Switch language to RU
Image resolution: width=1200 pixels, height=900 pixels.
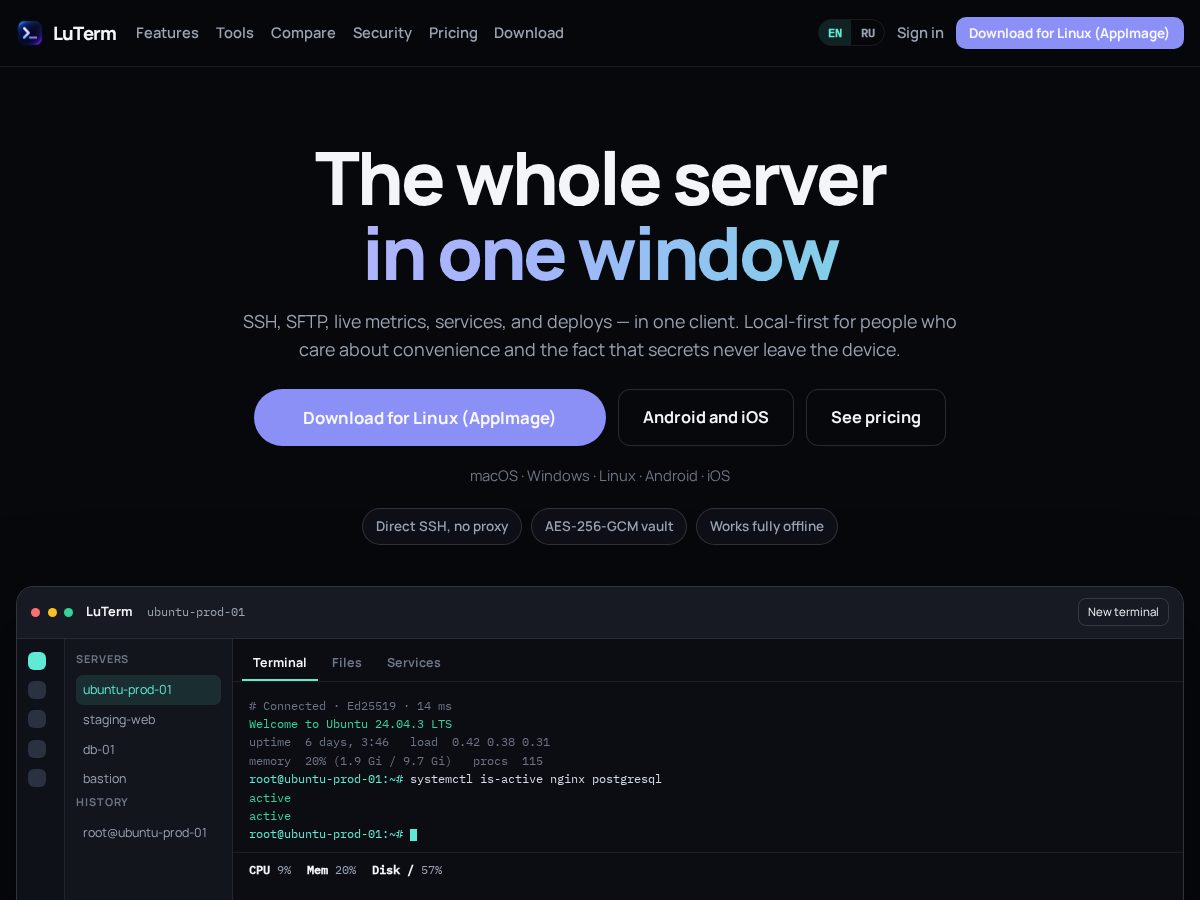point(867,33)
